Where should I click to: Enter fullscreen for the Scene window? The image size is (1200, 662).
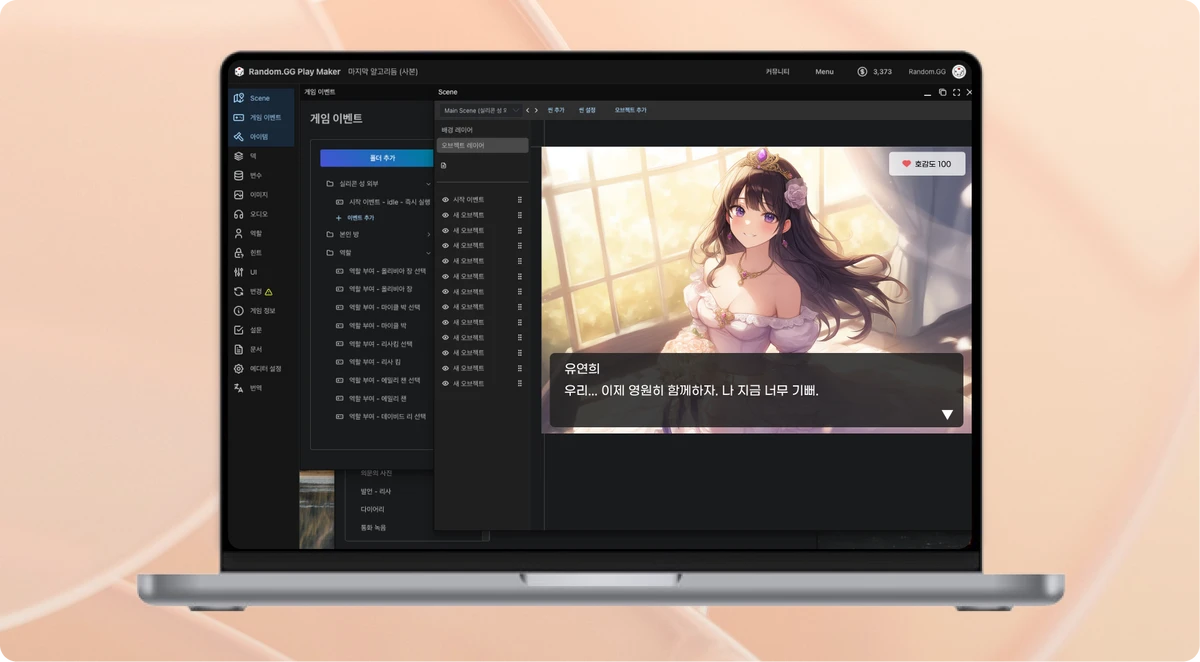coord(956,92)
